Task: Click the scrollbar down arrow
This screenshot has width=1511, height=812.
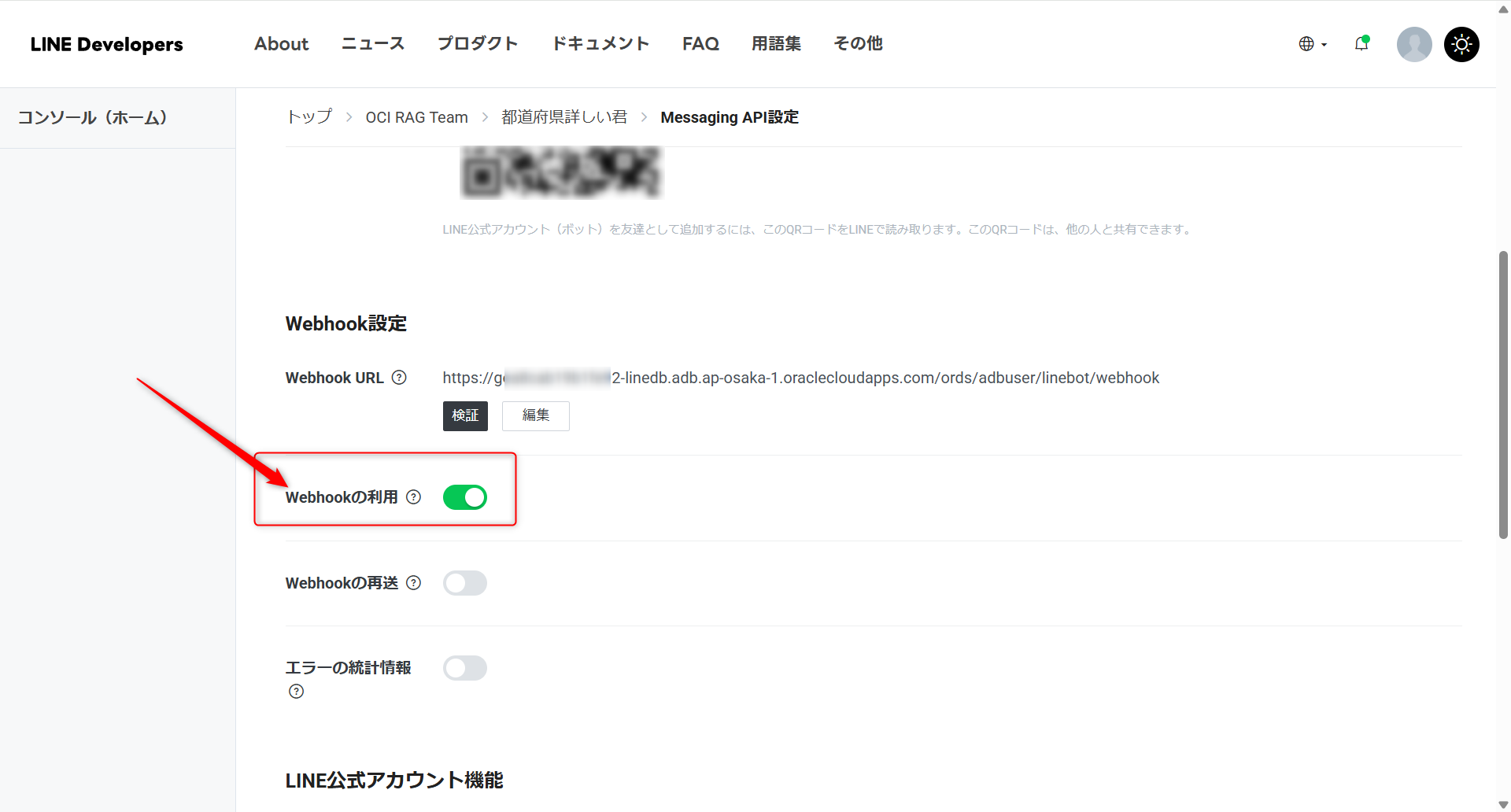Action: click(1503, 804)
